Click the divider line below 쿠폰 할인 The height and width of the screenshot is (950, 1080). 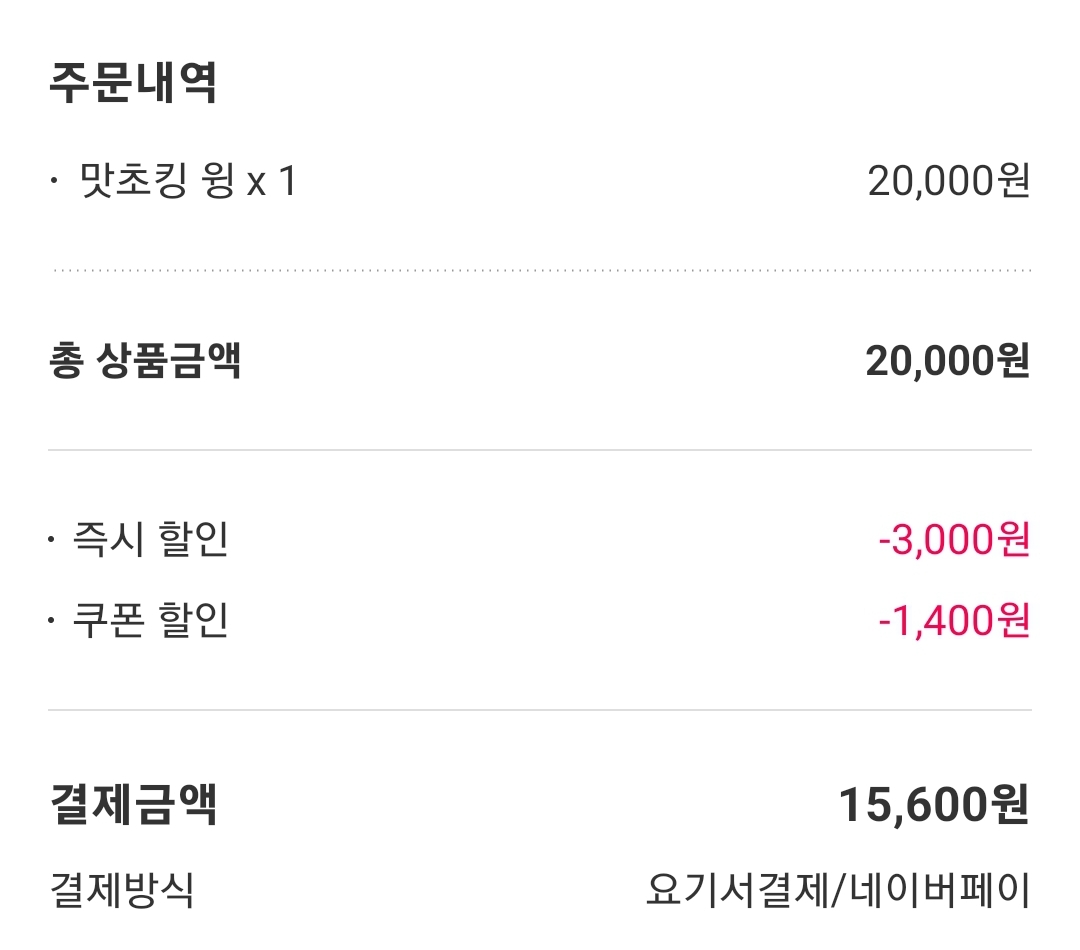click(540, 710)
